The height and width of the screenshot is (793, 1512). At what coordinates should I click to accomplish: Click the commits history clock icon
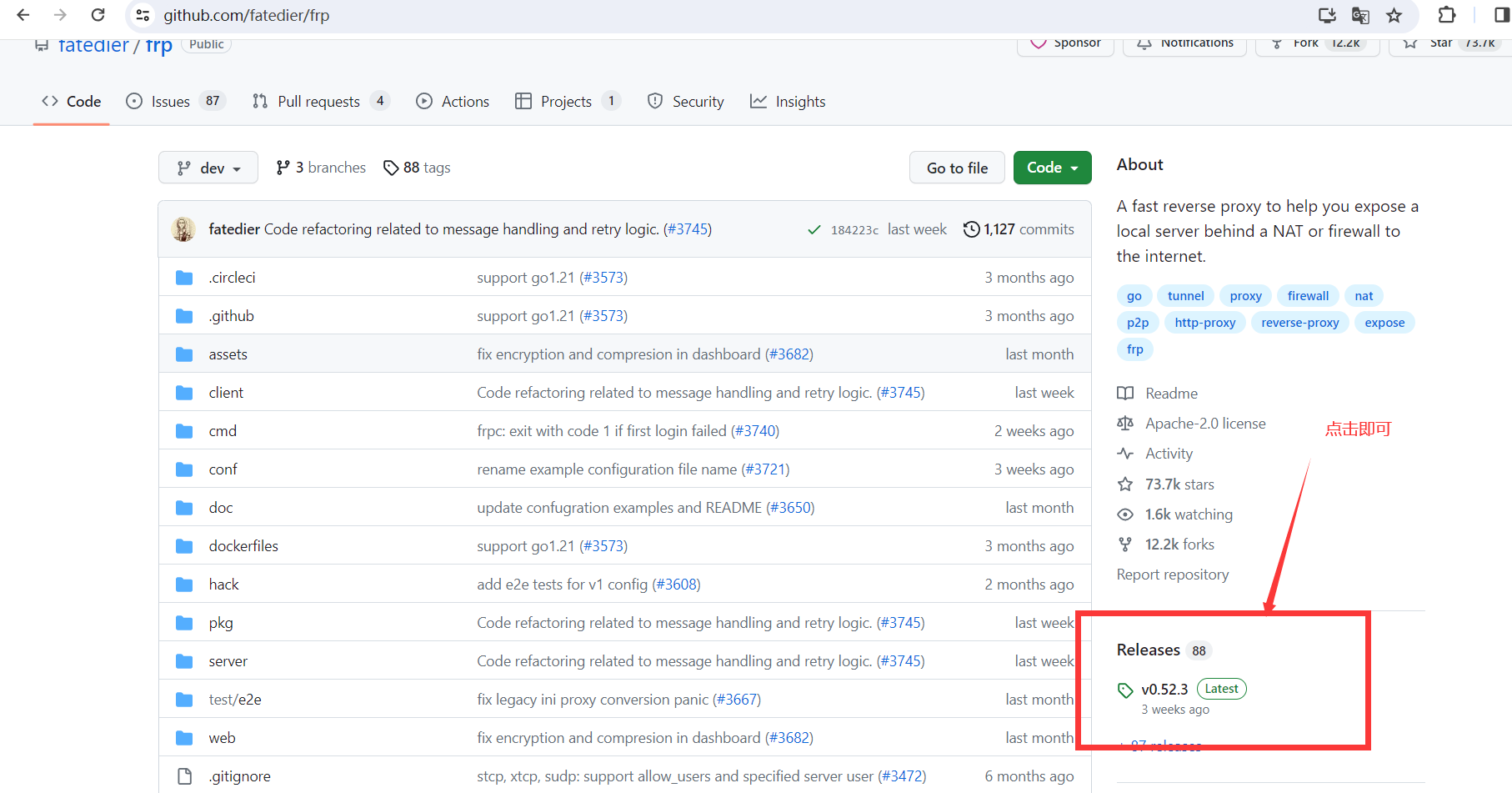tap(971, 229)
